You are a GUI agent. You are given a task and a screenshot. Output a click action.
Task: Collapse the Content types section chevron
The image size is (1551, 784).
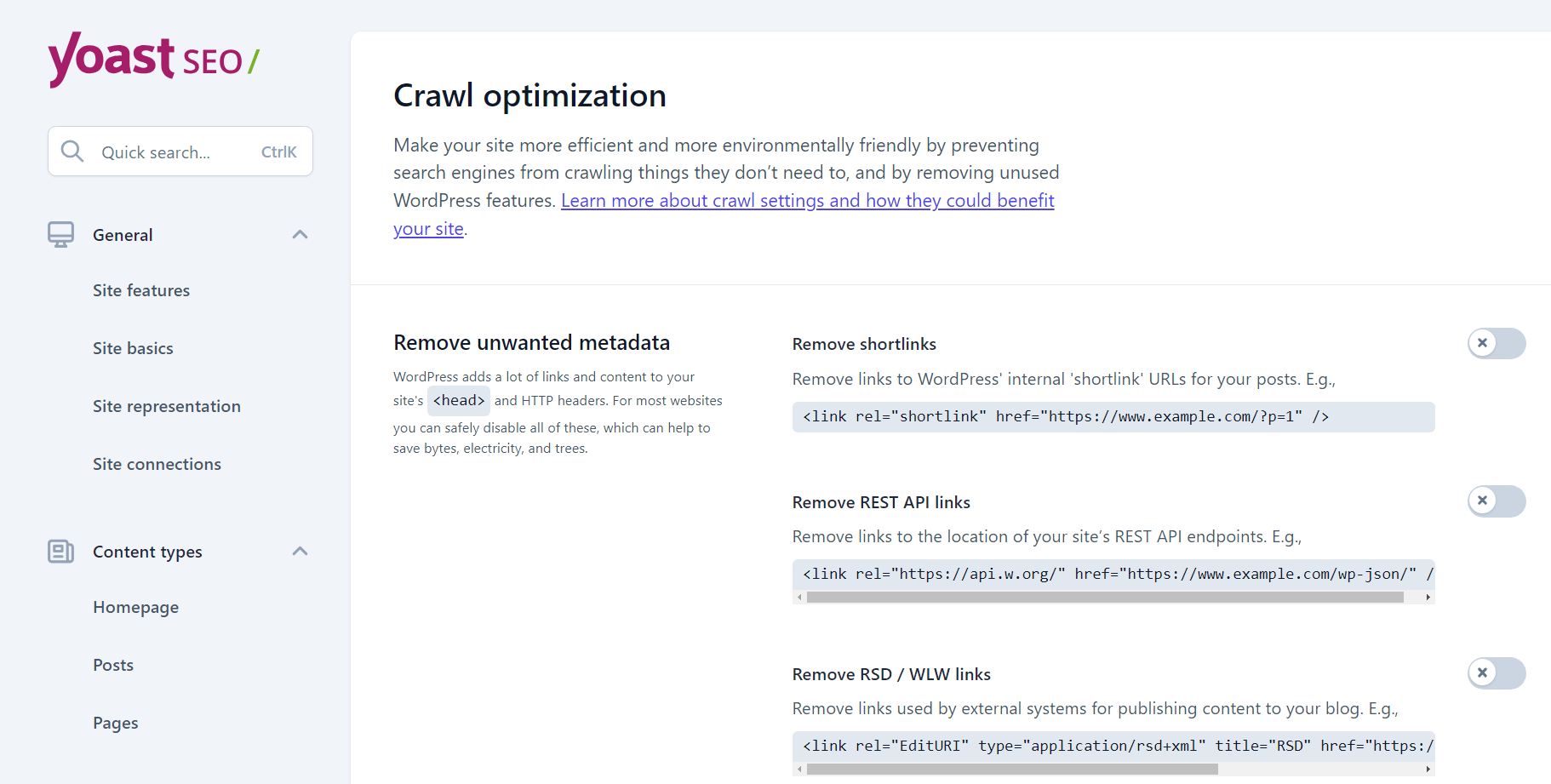(x=300, y=552)
